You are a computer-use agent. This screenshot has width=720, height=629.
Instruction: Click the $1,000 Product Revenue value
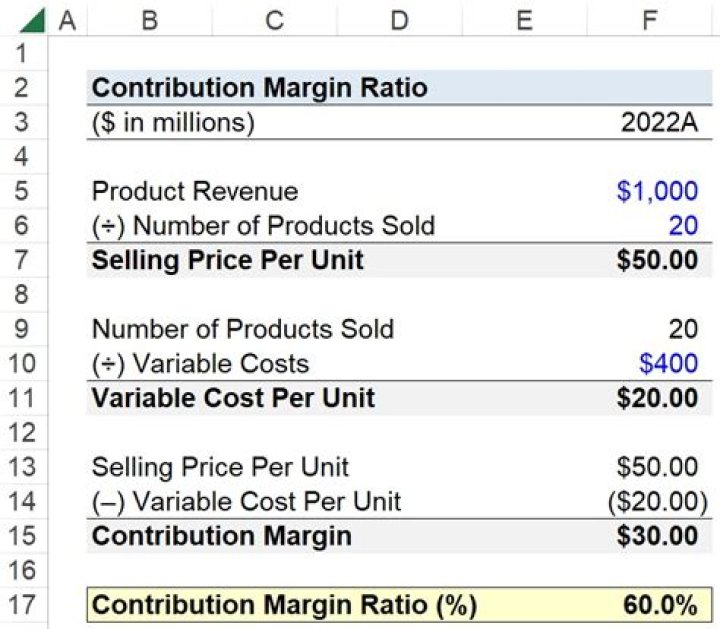657,191
